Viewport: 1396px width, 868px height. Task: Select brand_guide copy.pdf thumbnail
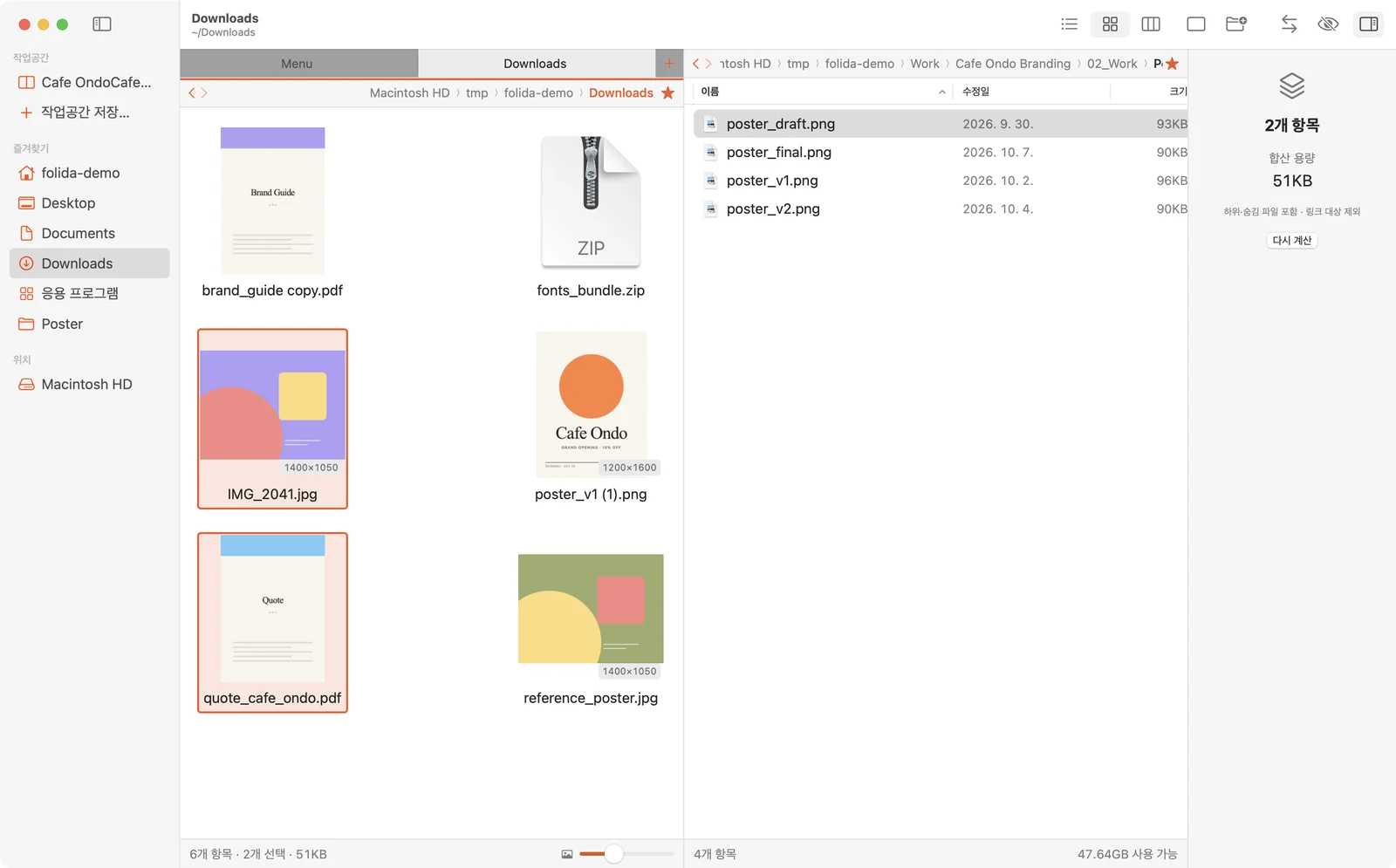272,201
